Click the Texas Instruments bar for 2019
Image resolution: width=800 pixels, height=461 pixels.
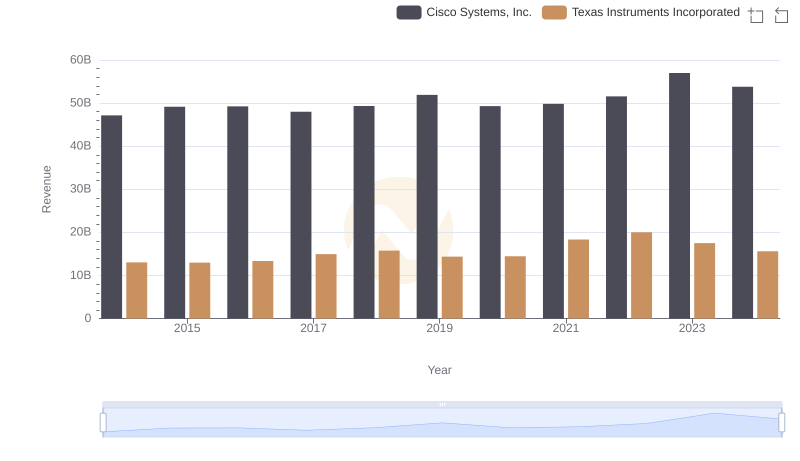pos(453,288)
